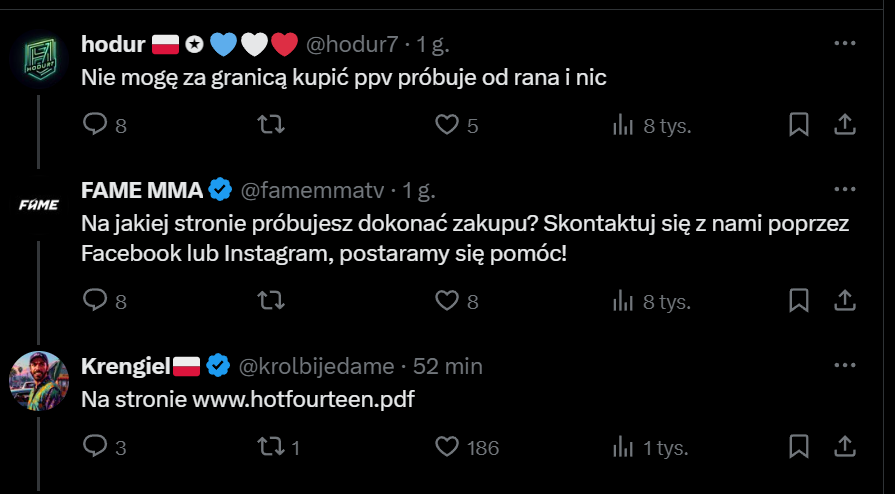895x494 pixels.
Task: Share hodur's tweet
Action: [x=844, y=124]
